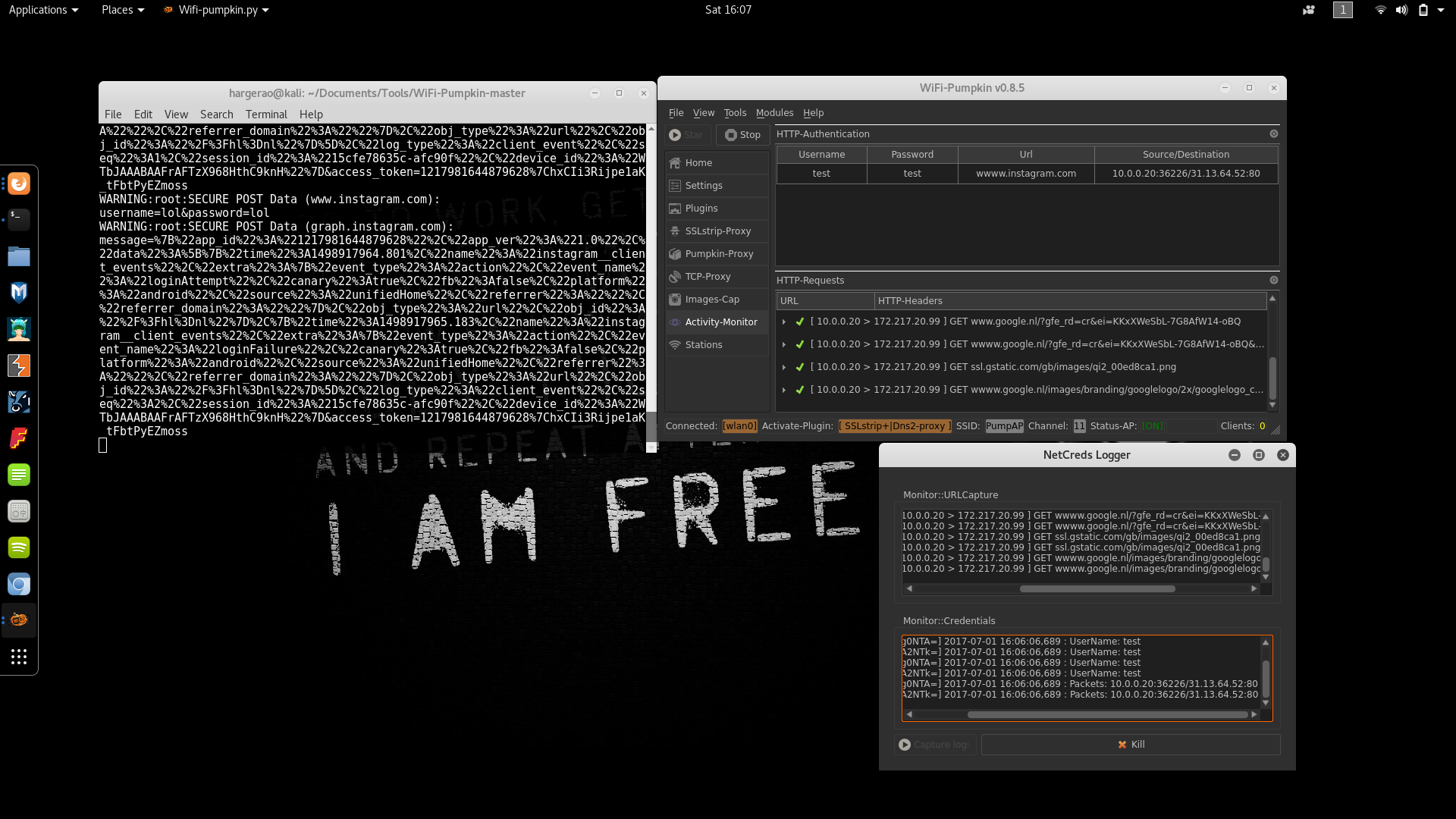The height and width of the screenshot is (819, 1456).
Task: Open Spotify dock icon
Action: pyautogui.click(x=19, y=548)
